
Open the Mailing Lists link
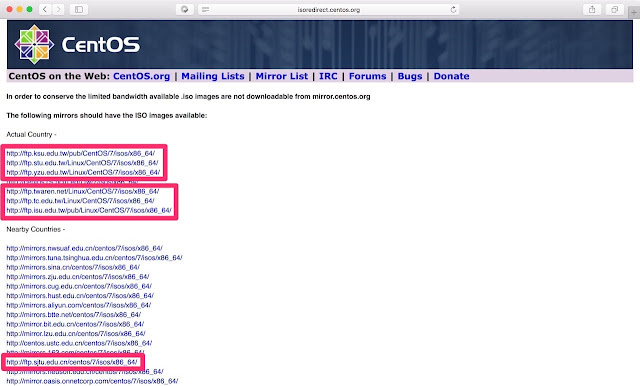click(x=213, y=76)
